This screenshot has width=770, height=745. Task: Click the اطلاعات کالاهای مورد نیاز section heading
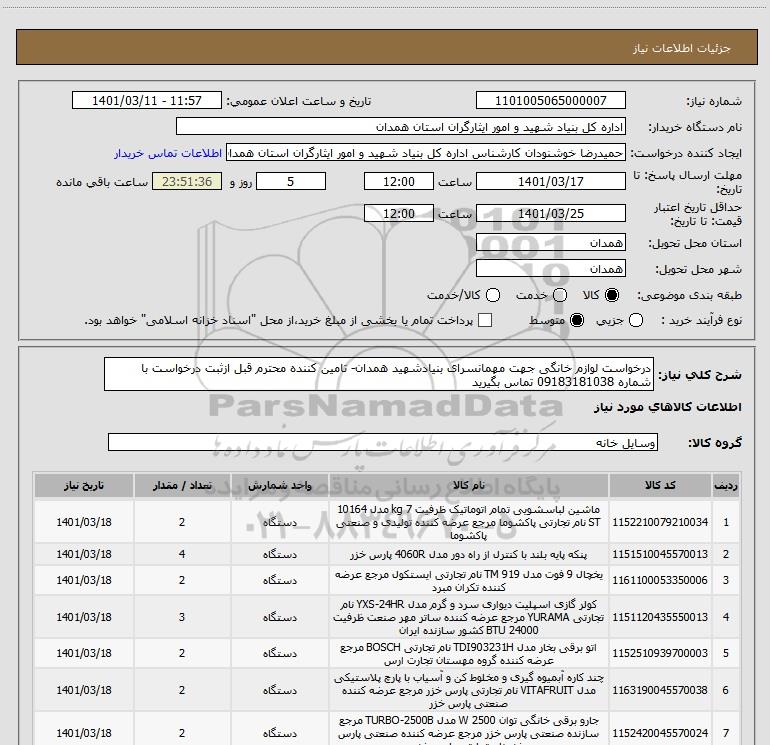[x=667, y=407]
